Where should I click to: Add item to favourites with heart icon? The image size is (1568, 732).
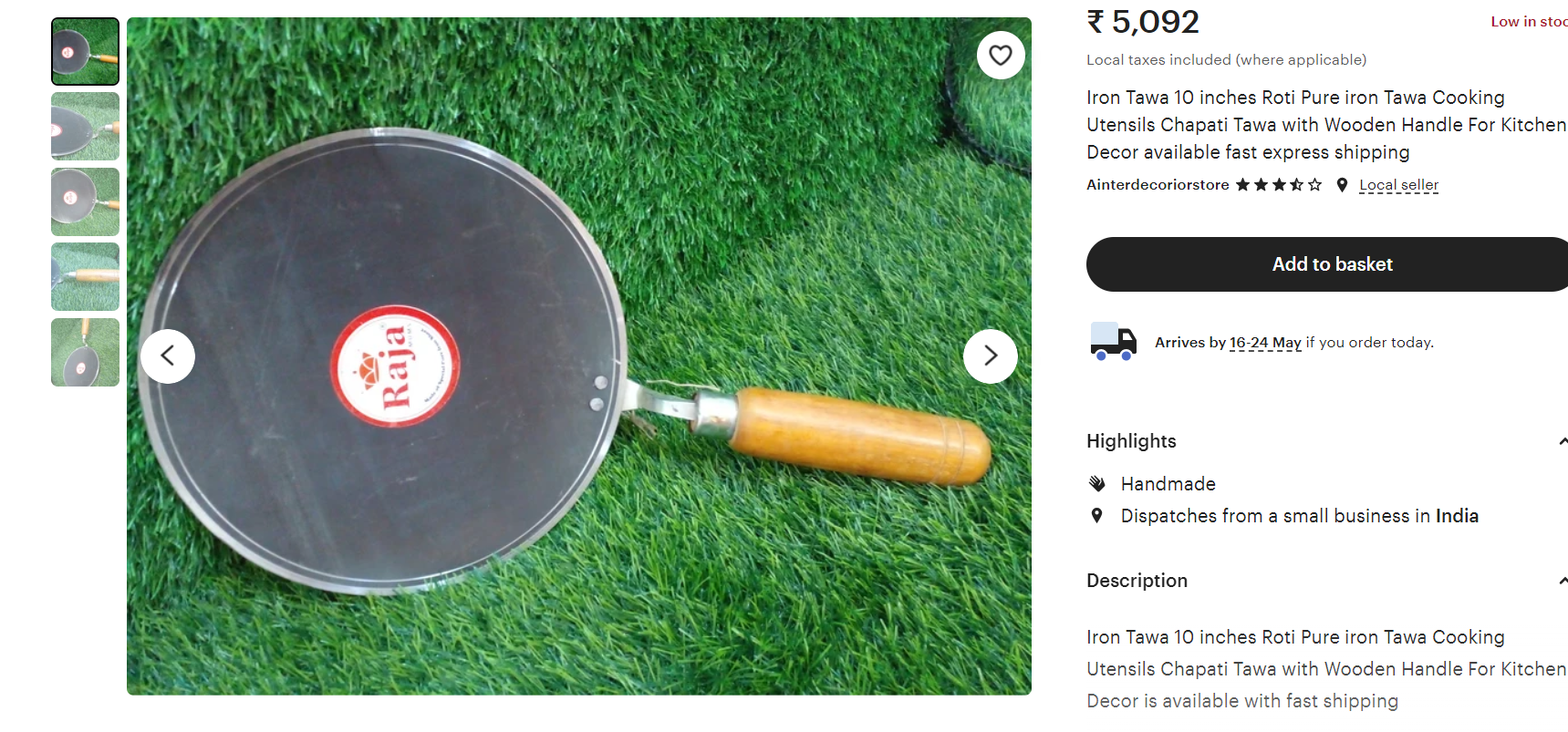point(1001,56)
